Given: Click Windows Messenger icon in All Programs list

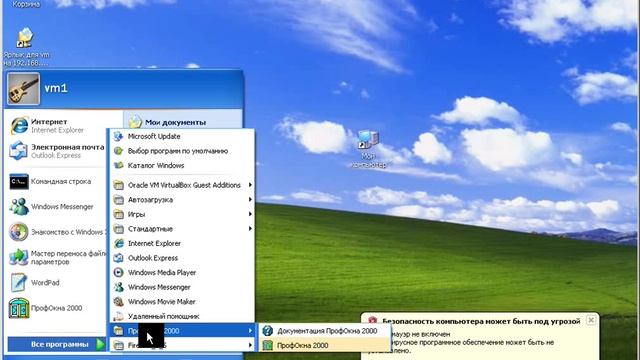Looking at the screenshot, I should 119,287.
